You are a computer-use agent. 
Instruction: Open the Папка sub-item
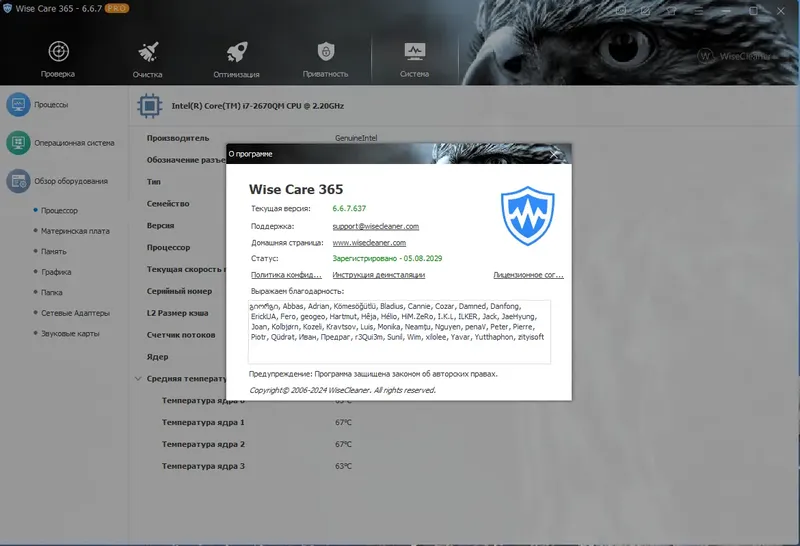click(x=52, y=292)
